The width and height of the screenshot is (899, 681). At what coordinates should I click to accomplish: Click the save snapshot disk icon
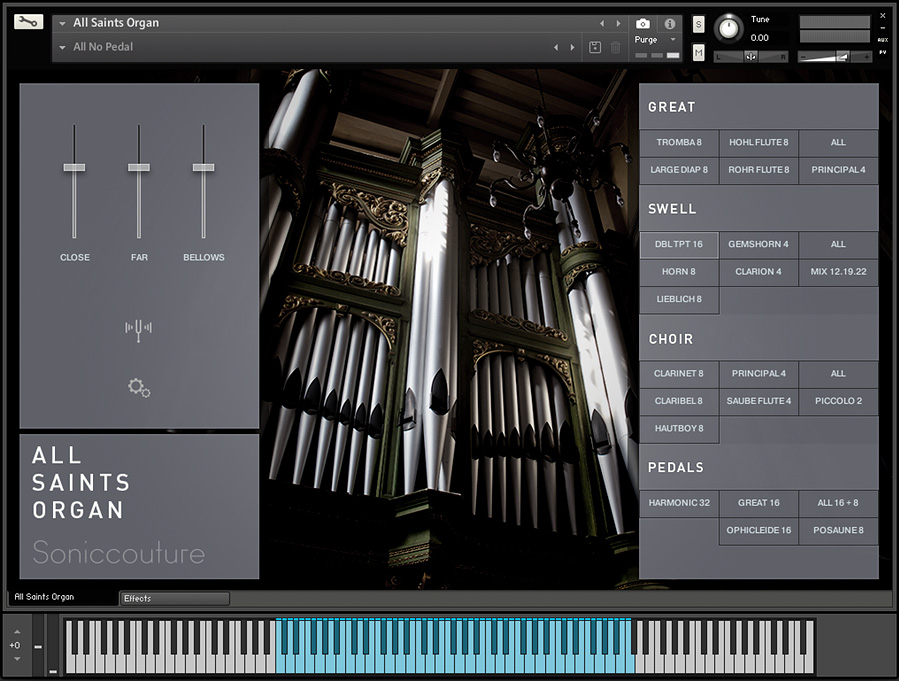point(595,47)
